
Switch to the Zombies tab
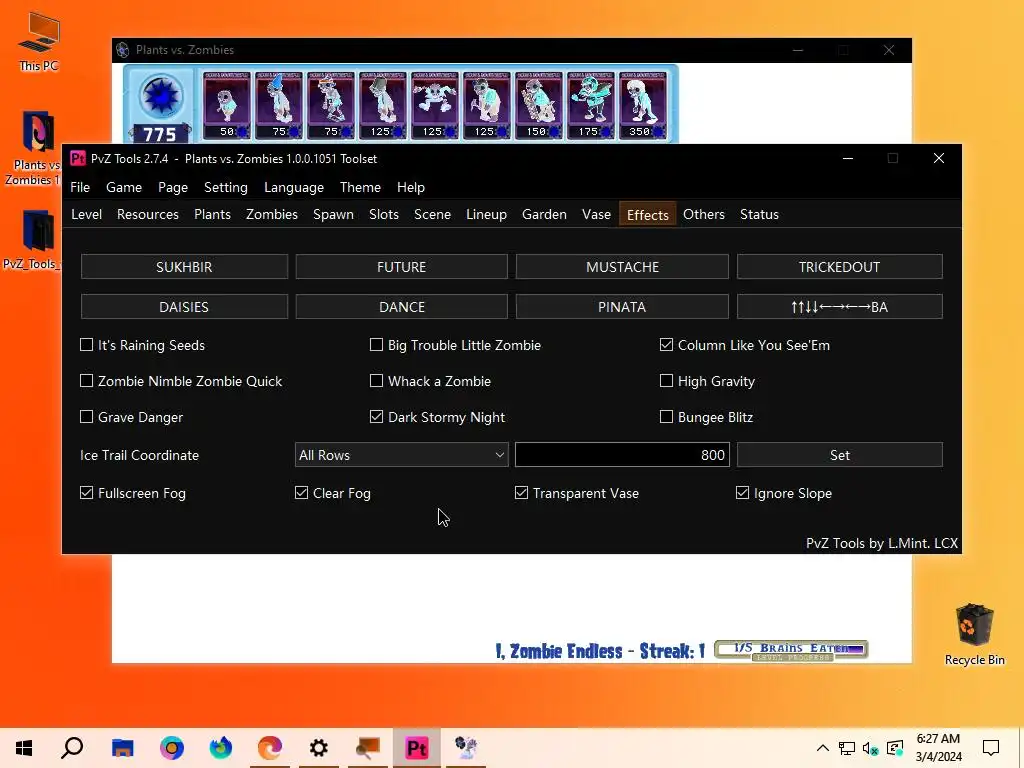click(x=272, y=214)
